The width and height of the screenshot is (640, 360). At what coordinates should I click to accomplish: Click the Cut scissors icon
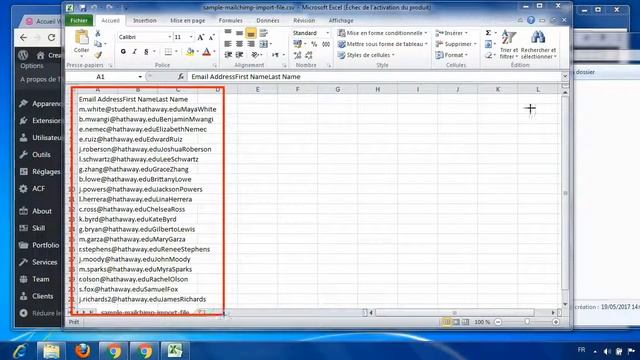click(x=98, y=33)
